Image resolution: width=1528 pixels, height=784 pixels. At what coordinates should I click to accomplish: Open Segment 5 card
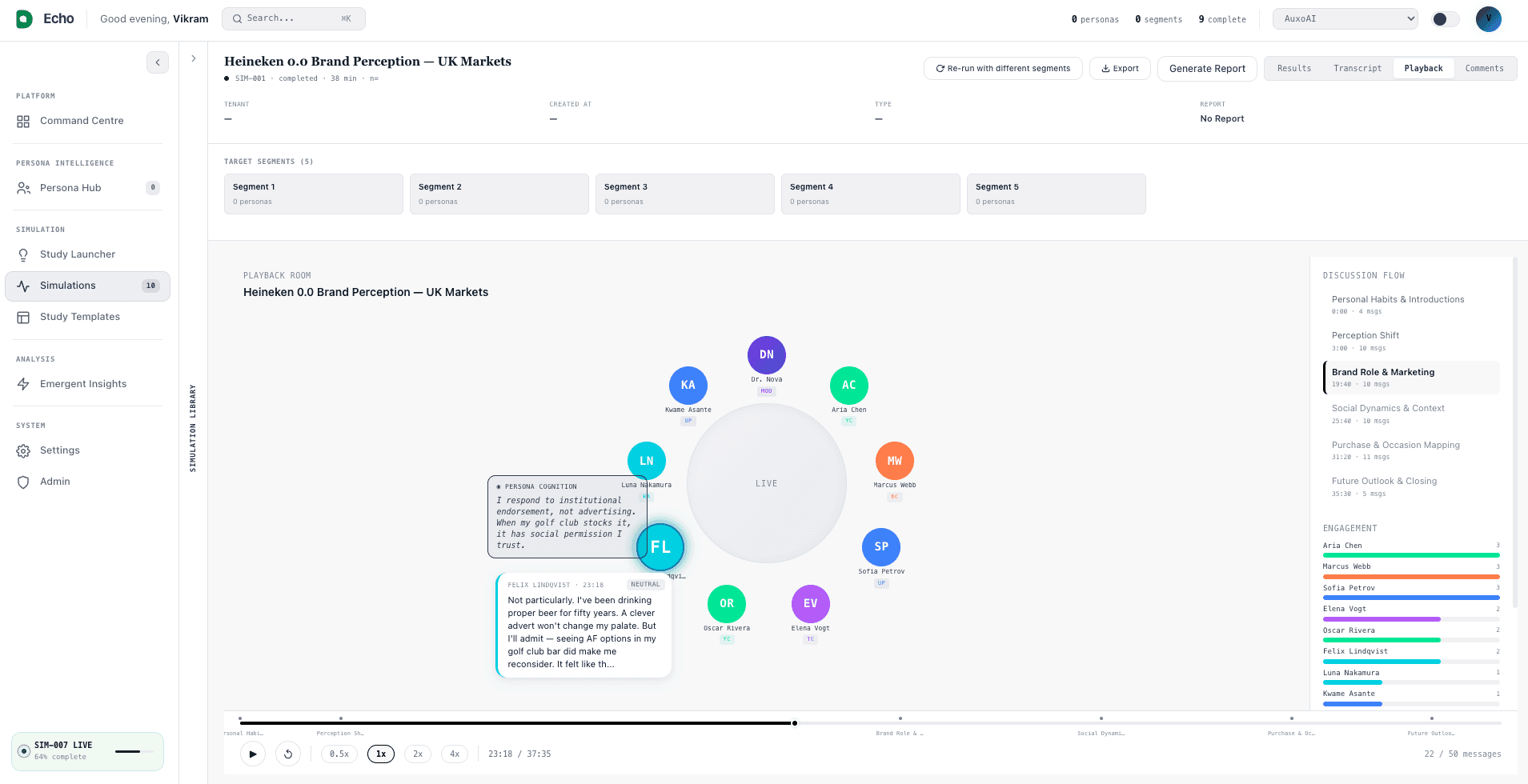(x=1057, y=194)
